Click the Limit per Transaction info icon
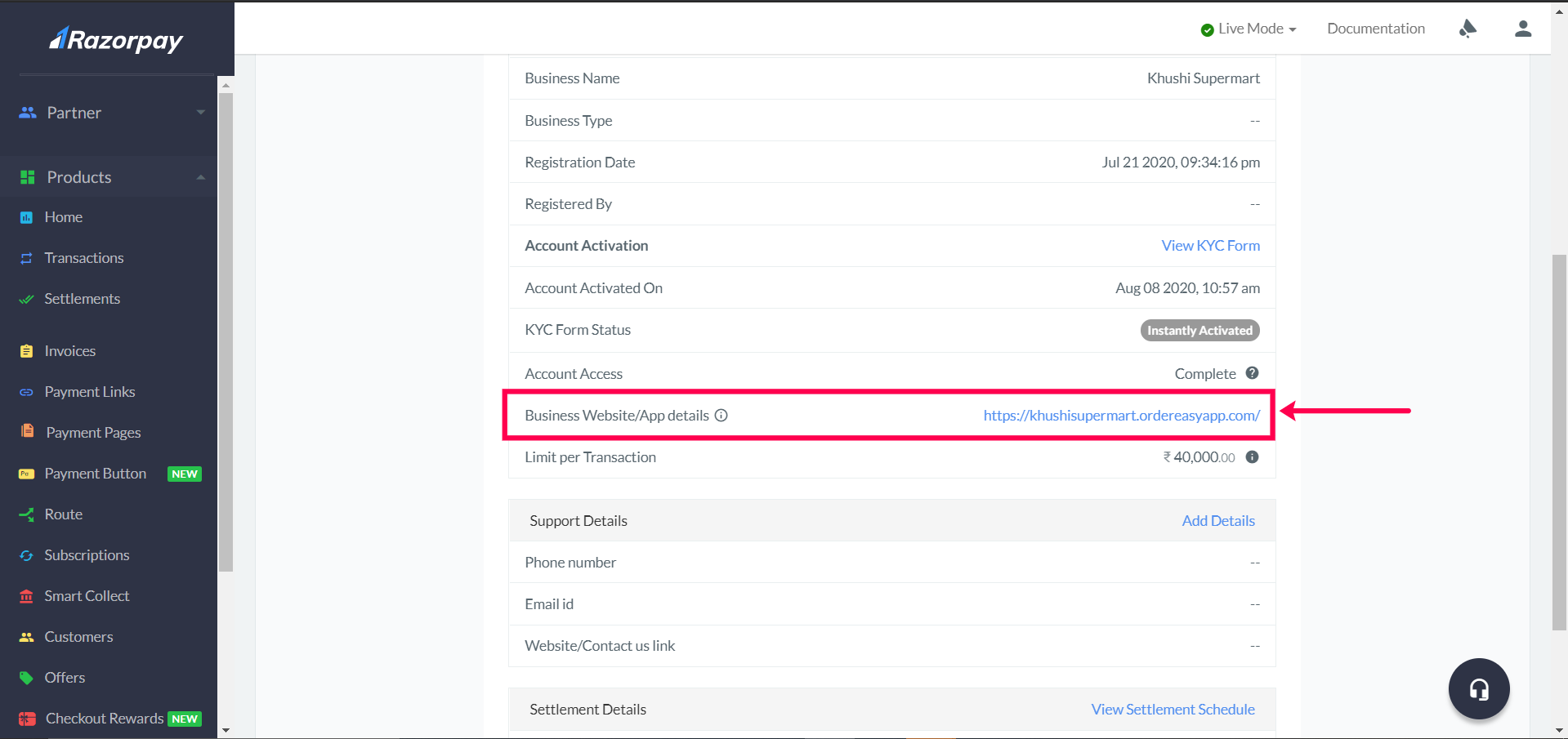This screenshot has width=1568, height=739. pos(1252,457)
